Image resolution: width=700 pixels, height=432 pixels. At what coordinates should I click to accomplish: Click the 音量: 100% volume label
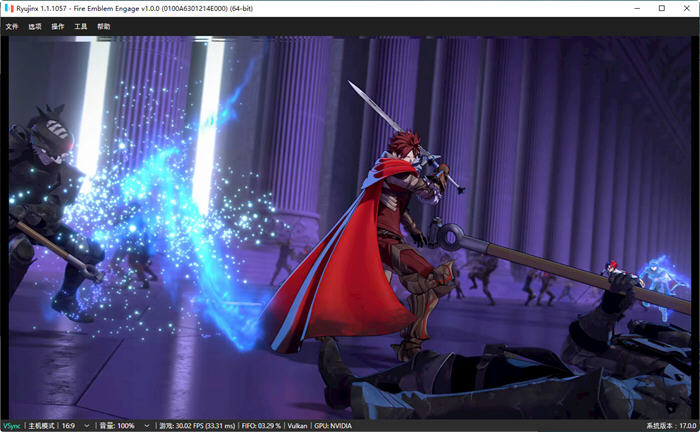click(x=117, y=426)
